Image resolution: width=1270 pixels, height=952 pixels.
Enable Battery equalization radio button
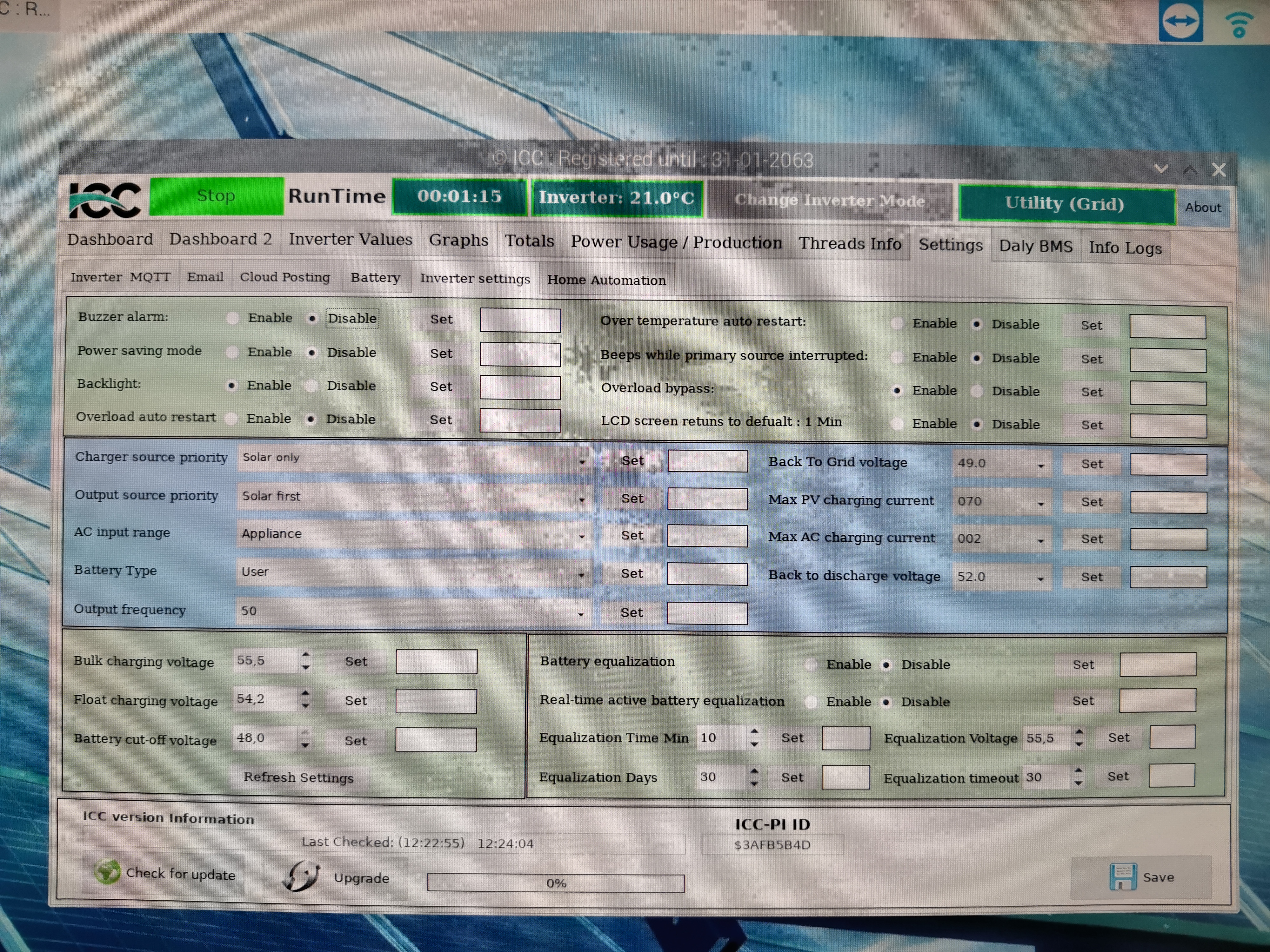[x=811, y=664]
